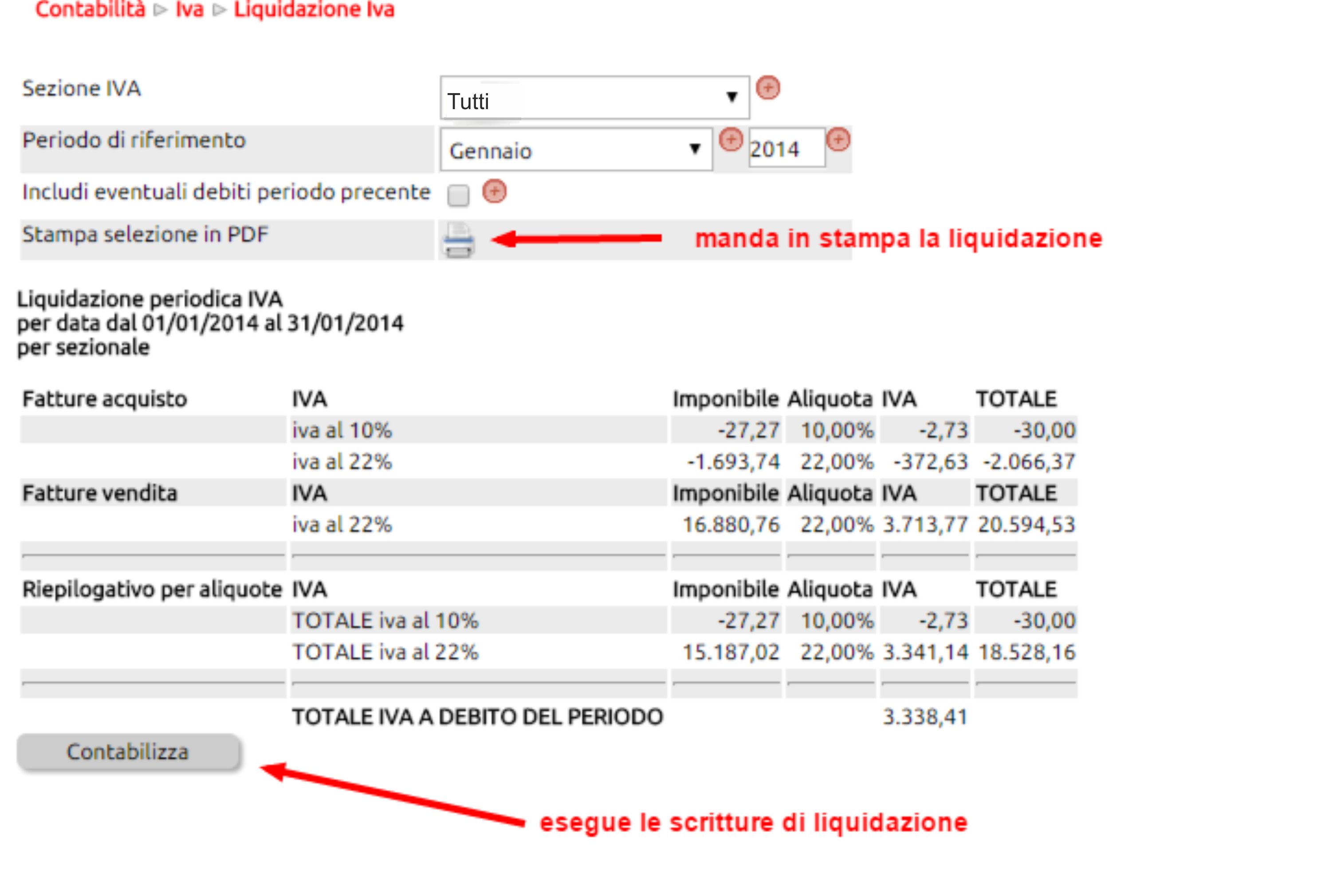The image size is (1329, 896).
Task: Select 'TOTALE iva al 22%' row
Action: pyautogui.click(x=385, y=652)
